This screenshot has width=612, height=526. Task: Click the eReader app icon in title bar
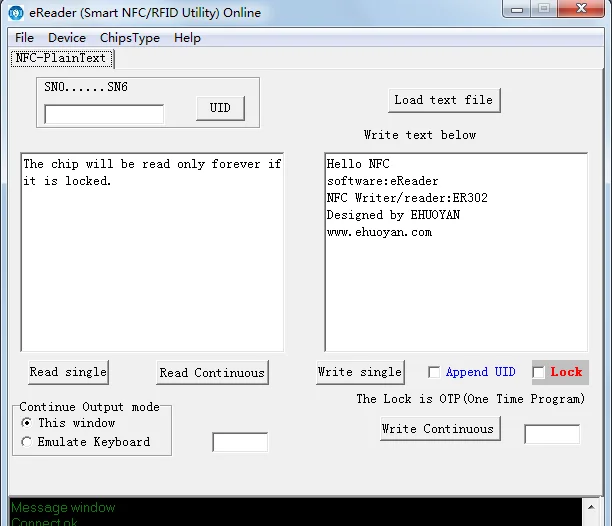click(16, 12)
